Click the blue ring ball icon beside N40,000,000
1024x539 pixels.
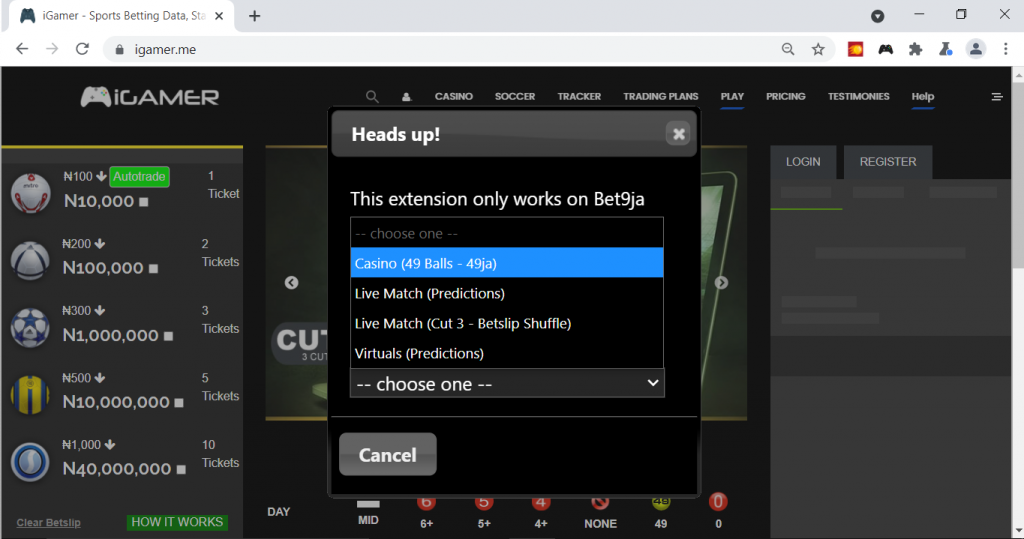30,462
